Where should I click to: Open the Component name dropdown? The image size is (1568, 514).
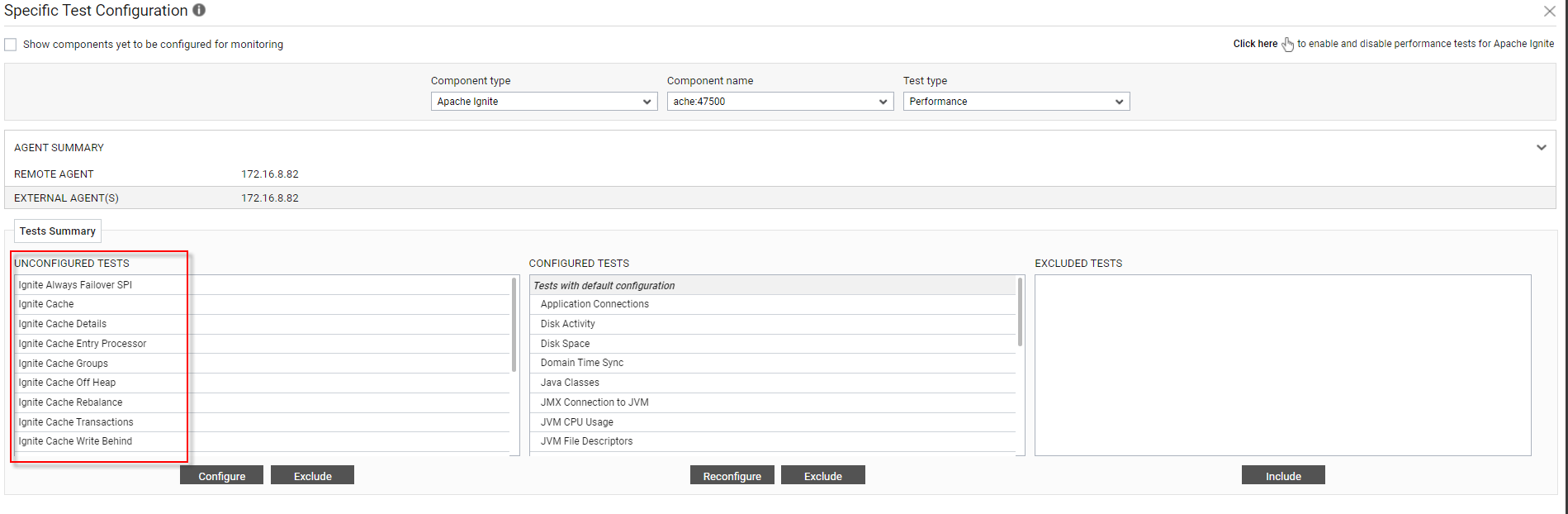point(780,102)
